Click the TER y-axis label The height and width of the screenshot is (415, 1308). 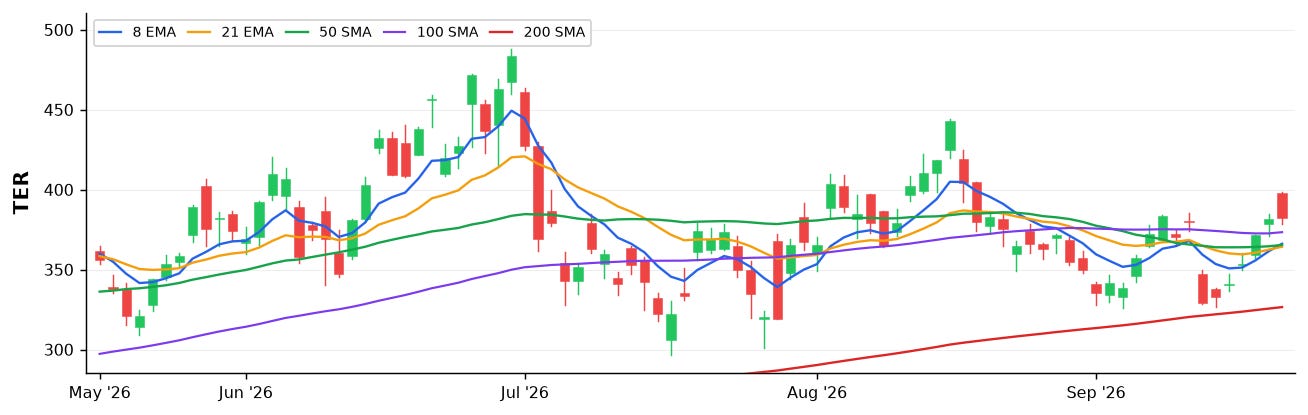point(22,192)
